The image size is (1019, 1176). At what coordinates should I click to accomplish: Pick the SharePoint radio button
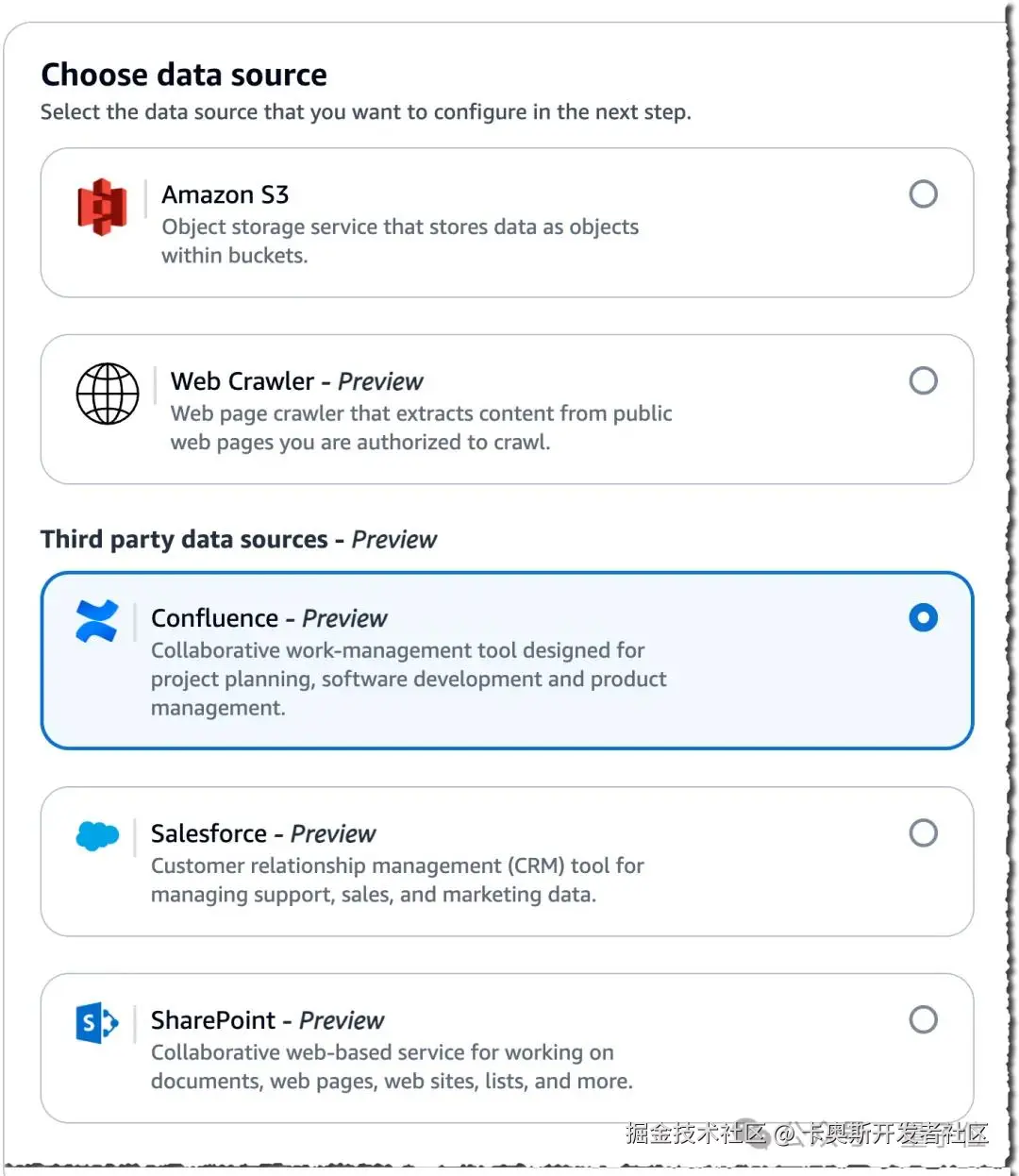pos(923,1019)
